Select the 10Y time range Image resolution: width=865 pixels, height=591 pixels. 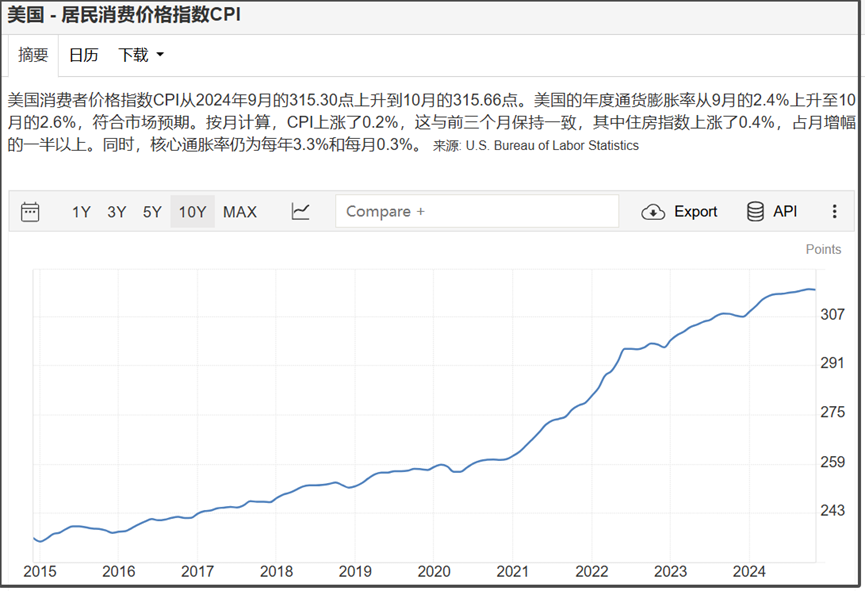click(x=193, y=212)
